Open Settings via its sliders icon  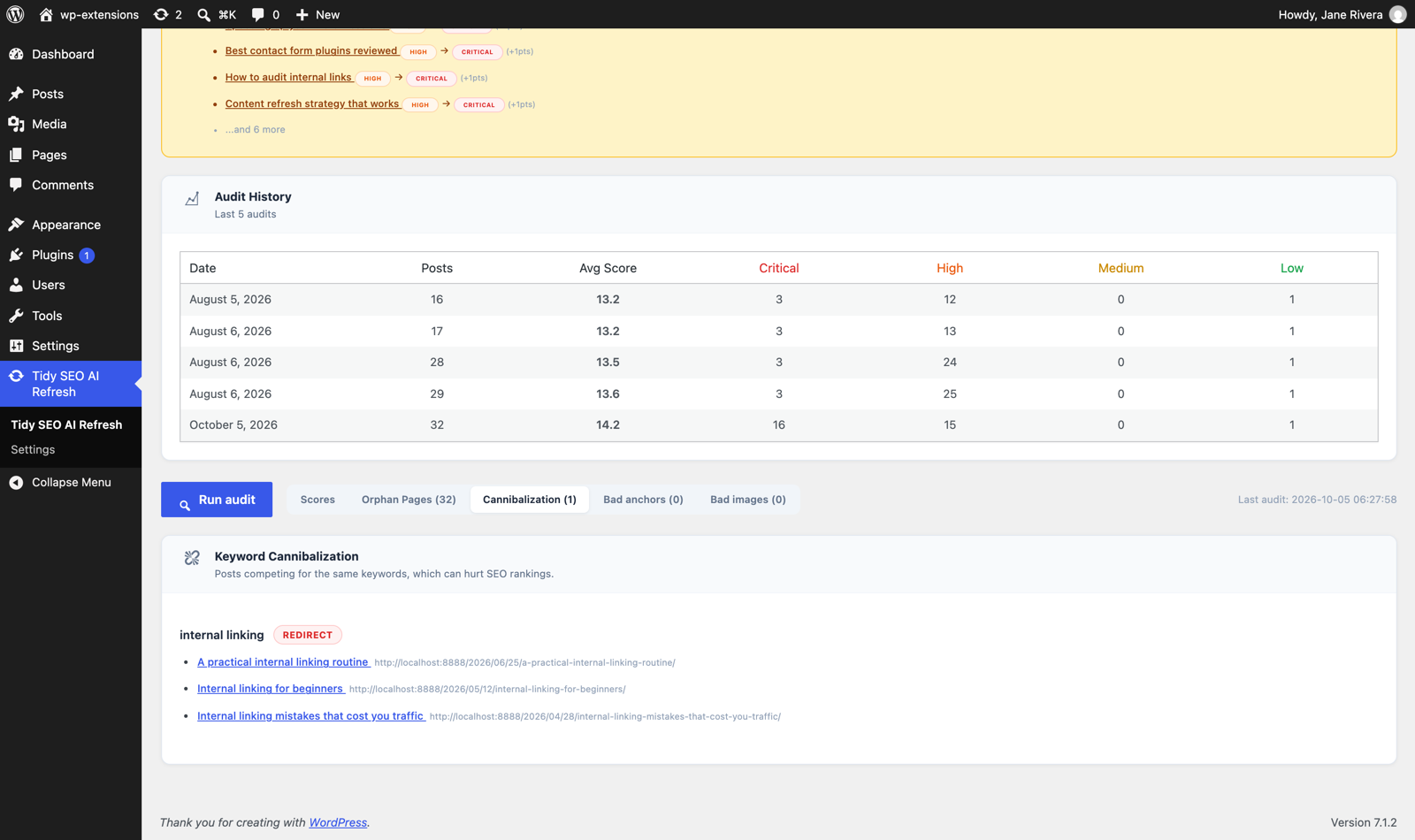pos(16,346)
